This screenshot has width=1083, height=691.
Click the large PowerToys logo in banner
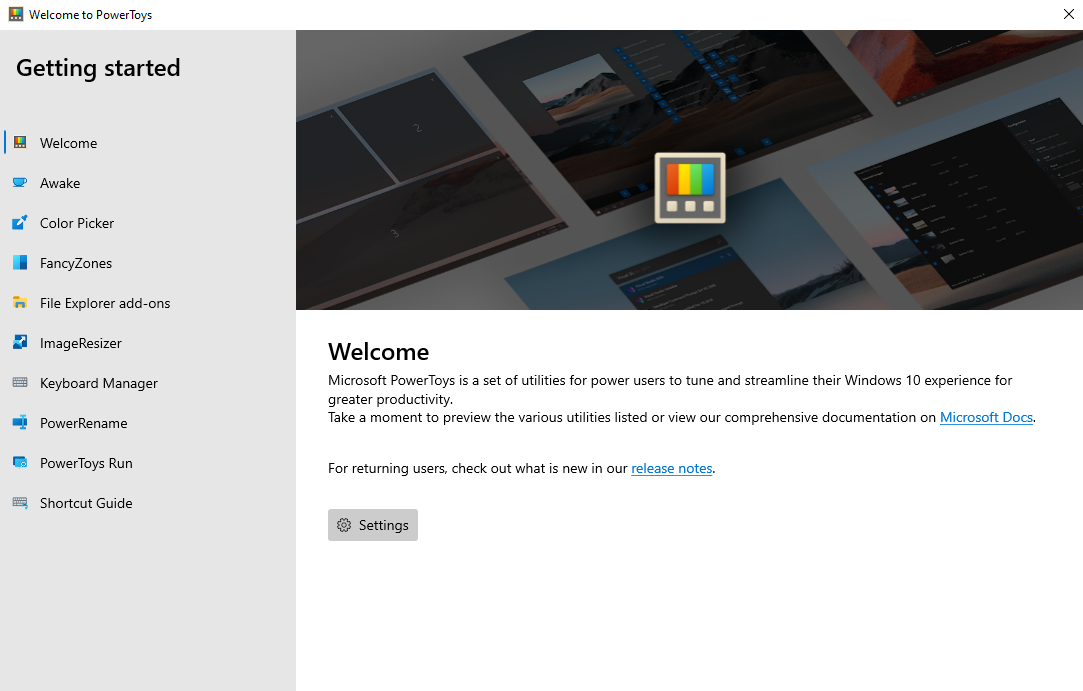(x=690, y=188)
